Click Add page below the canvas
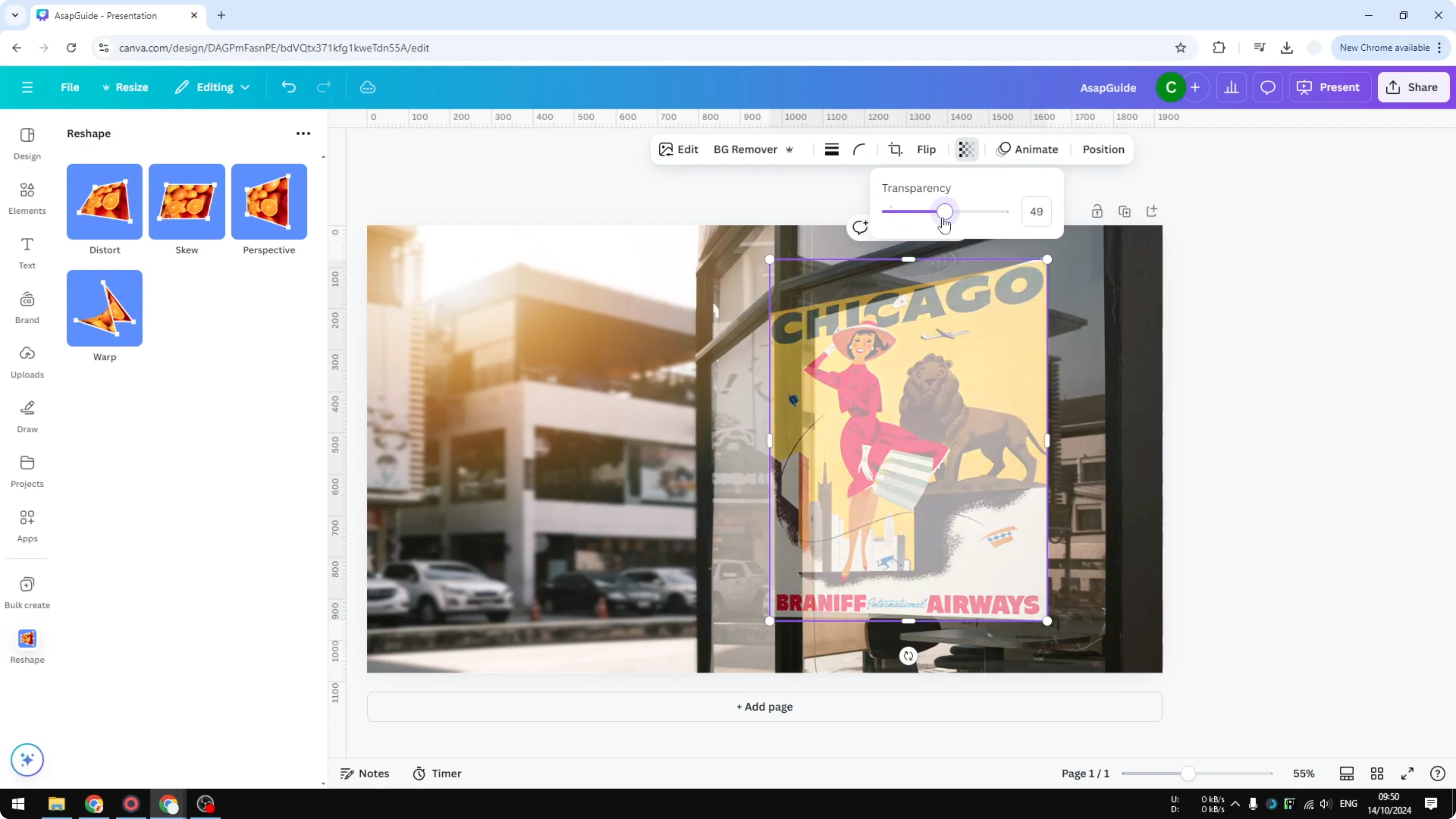The image size is (1456, 819). pos(764,707)
